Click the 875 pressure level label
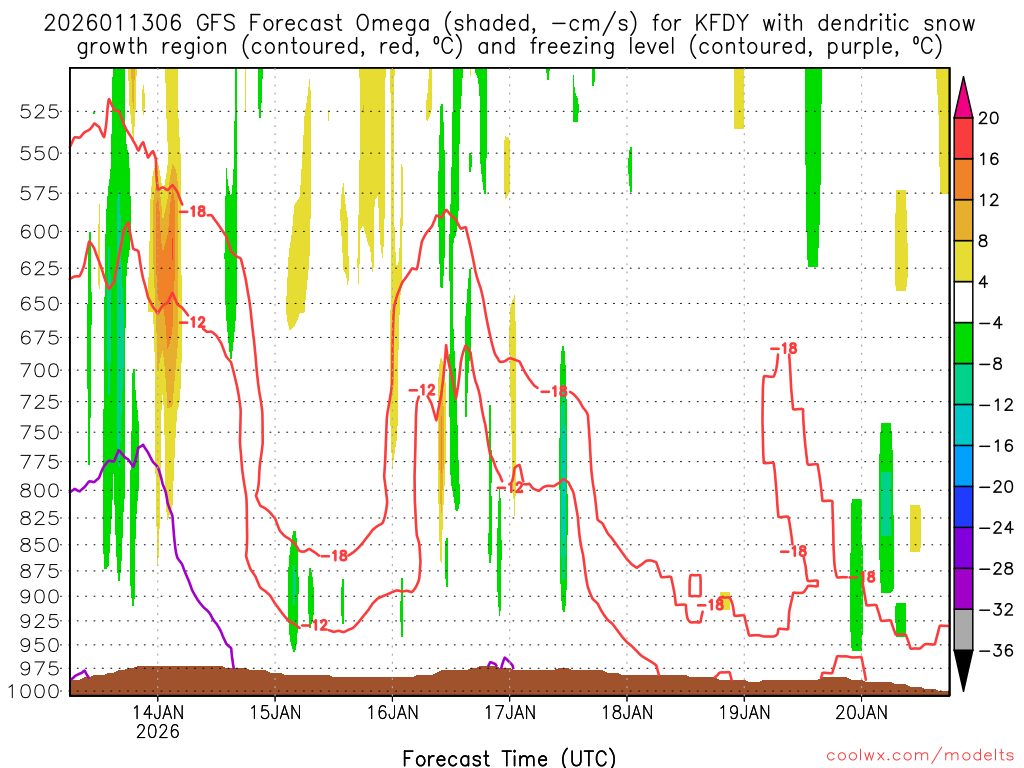The width and height of the screenshot is (1024, 768). click(40, 571)
